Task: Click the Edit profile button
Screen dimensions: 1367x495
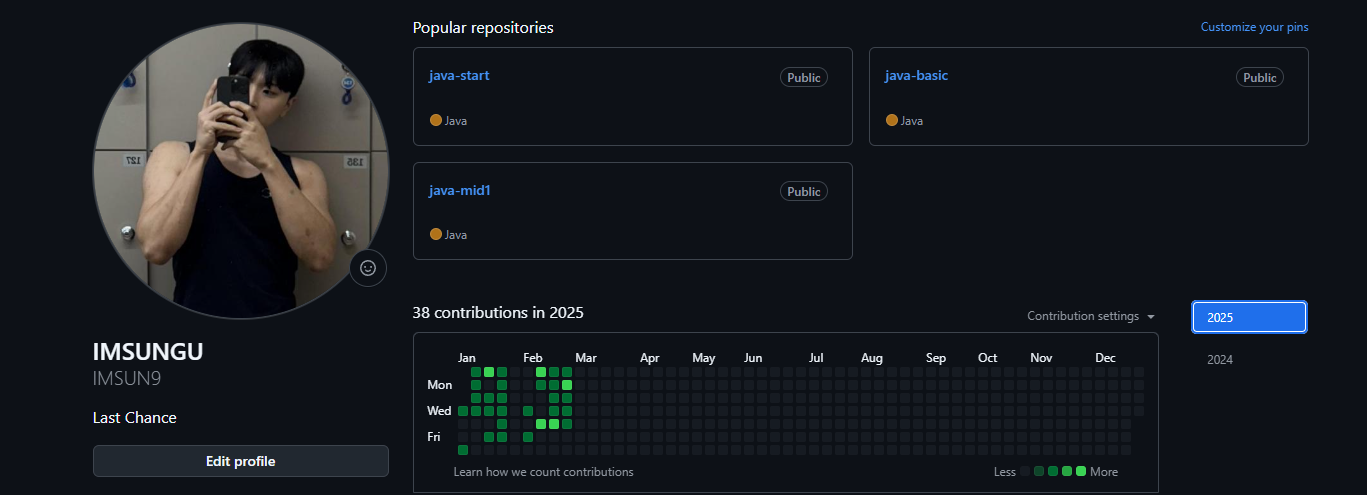Action: click(x=240, y=461)
